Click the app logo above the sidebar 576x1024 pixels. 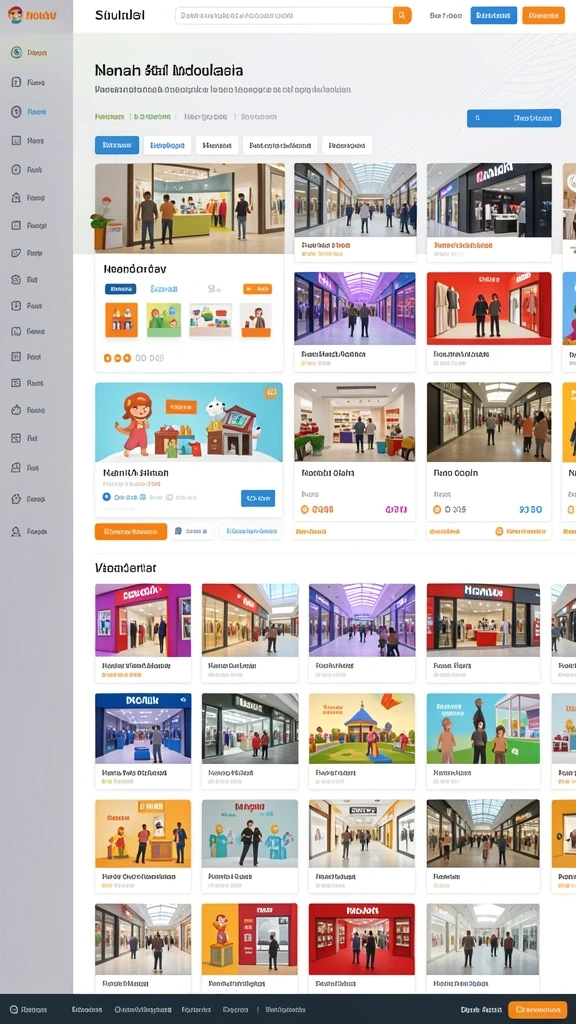(31, 14)
